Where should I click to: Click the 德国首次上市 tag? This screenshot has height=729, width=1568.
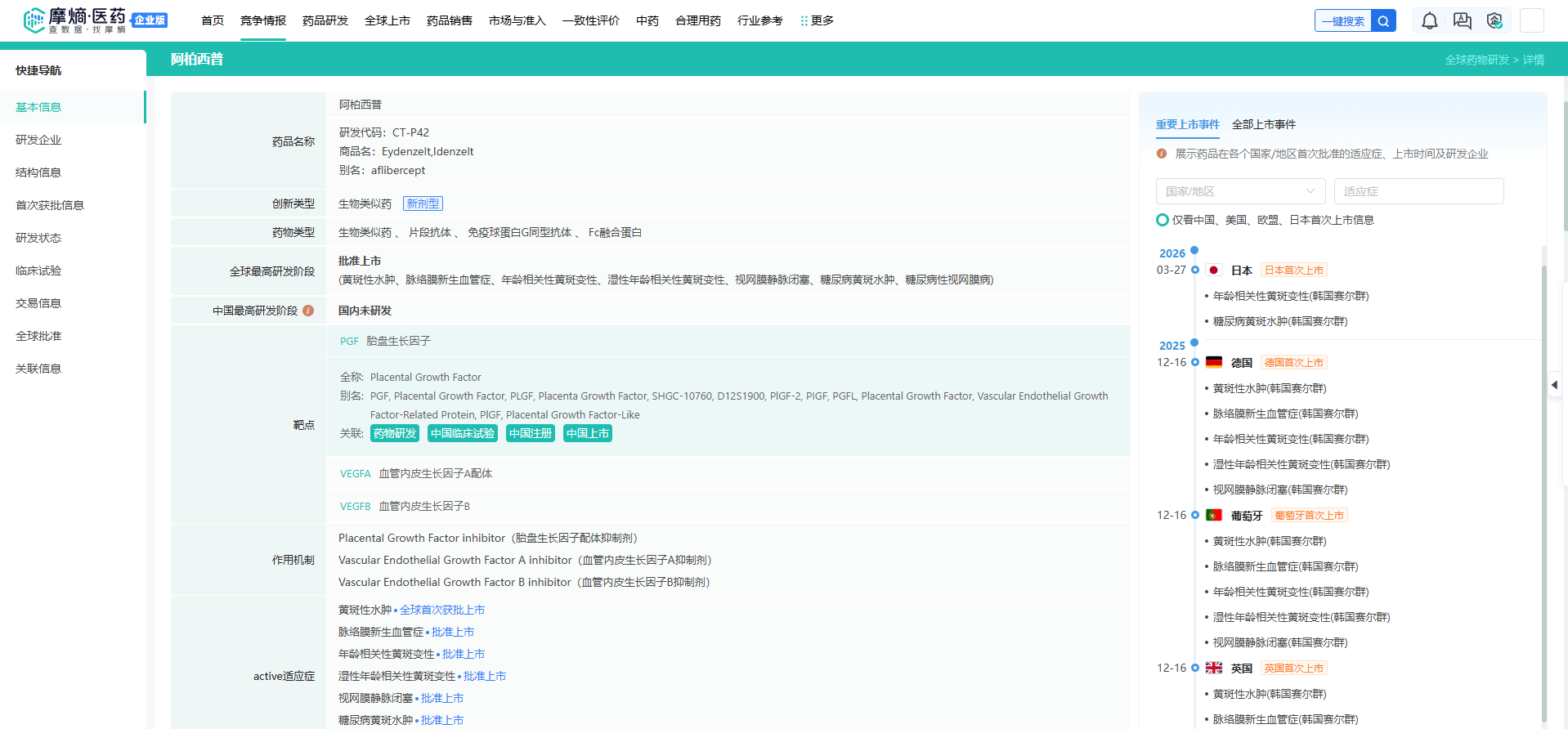pos(1294,362)
